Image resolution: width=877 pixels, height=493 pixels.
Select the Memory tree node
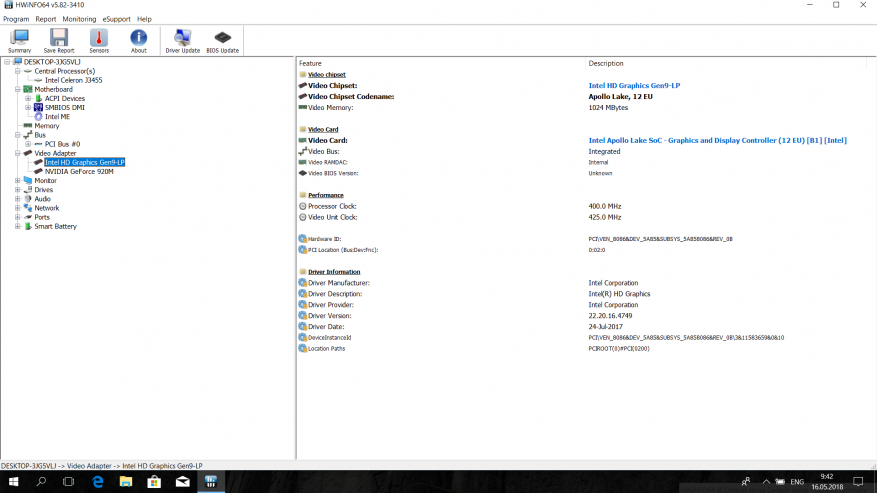(x=46, y=126)
